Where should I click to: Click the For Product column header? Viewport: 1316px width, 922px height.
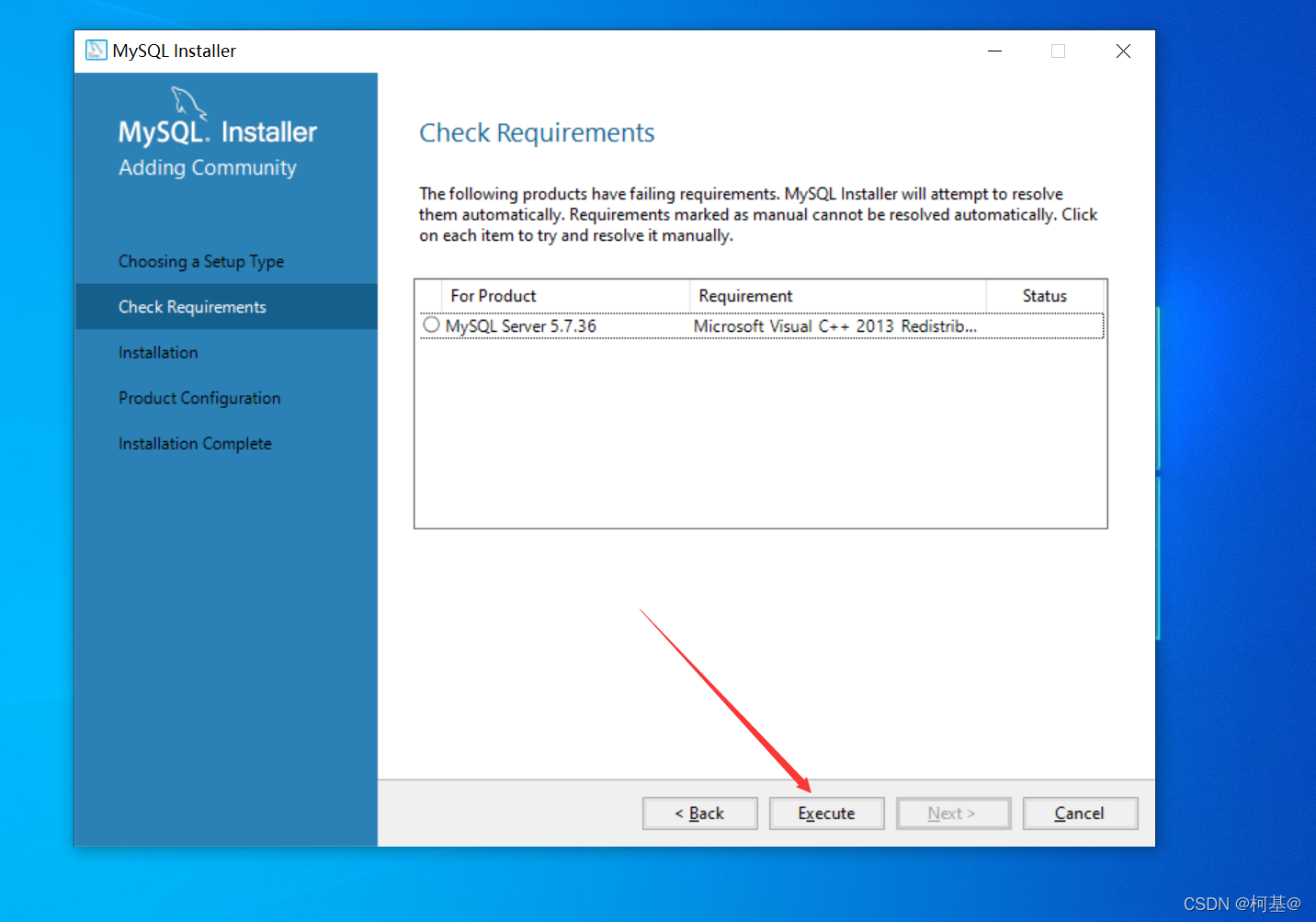566,296
